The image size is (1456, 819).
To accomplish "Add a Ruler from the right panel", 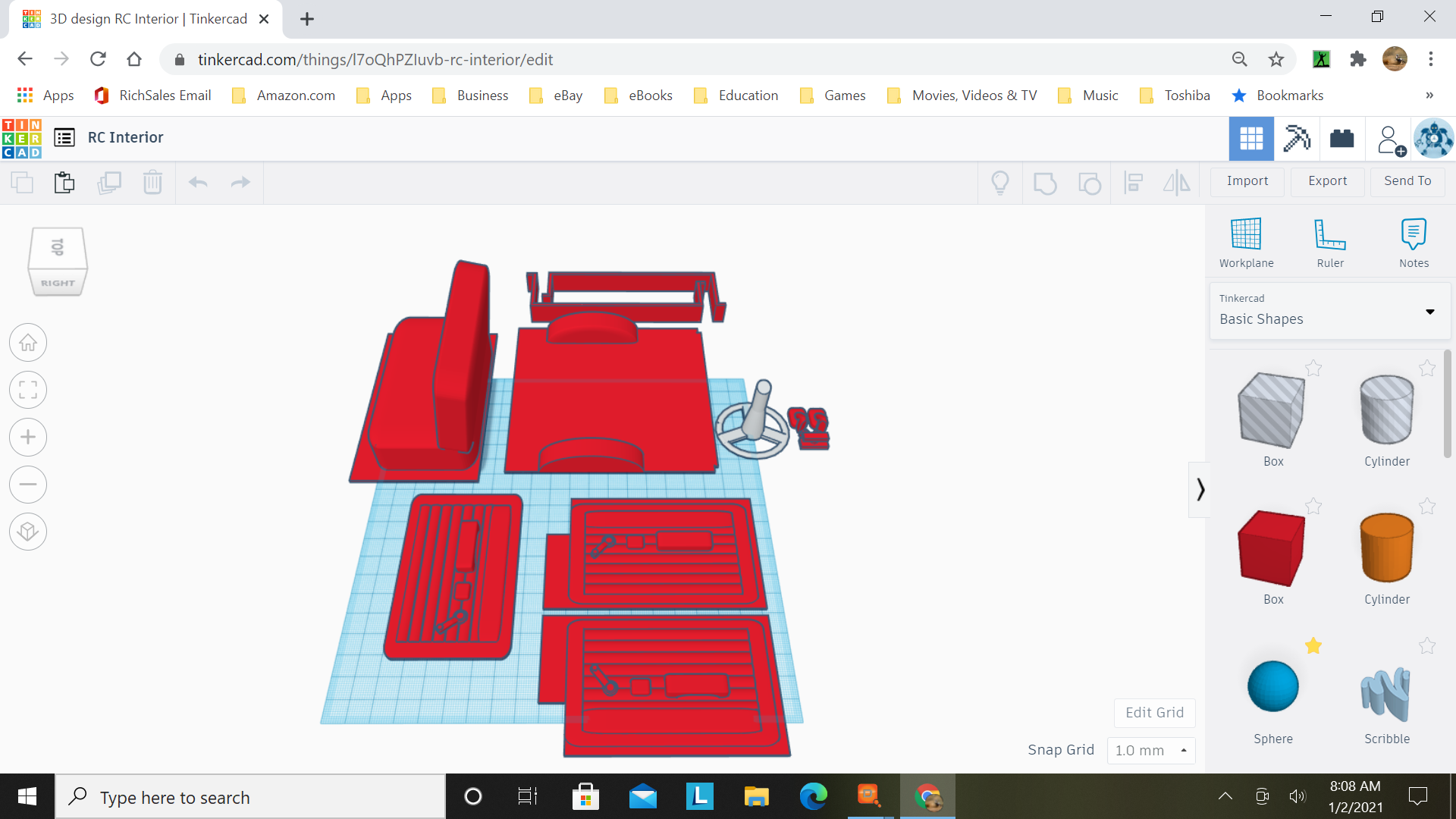I will pyautogui.click(x=1330, y=239).
